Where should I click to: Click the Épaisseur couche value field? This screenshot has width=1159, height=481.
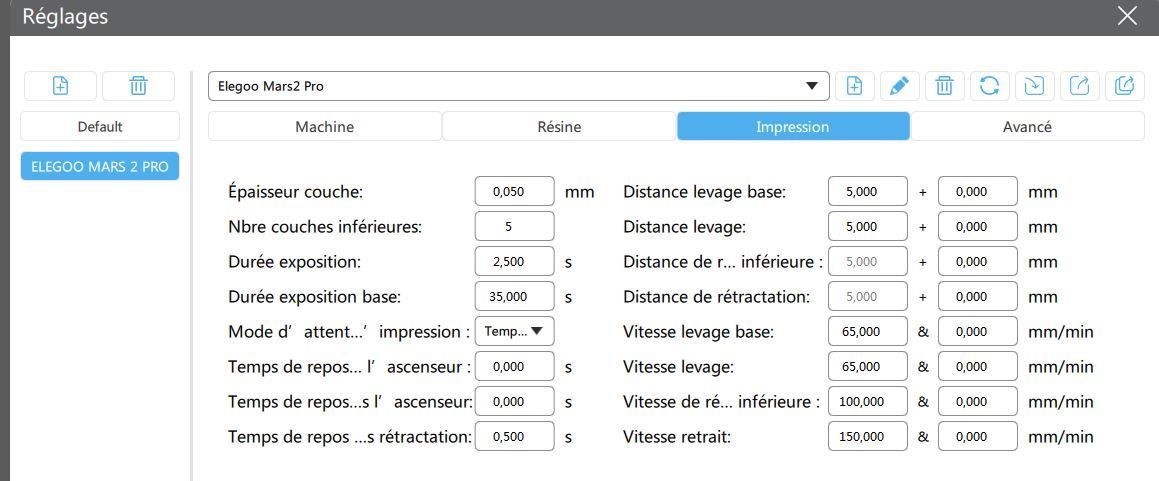(x=514, y=191)
